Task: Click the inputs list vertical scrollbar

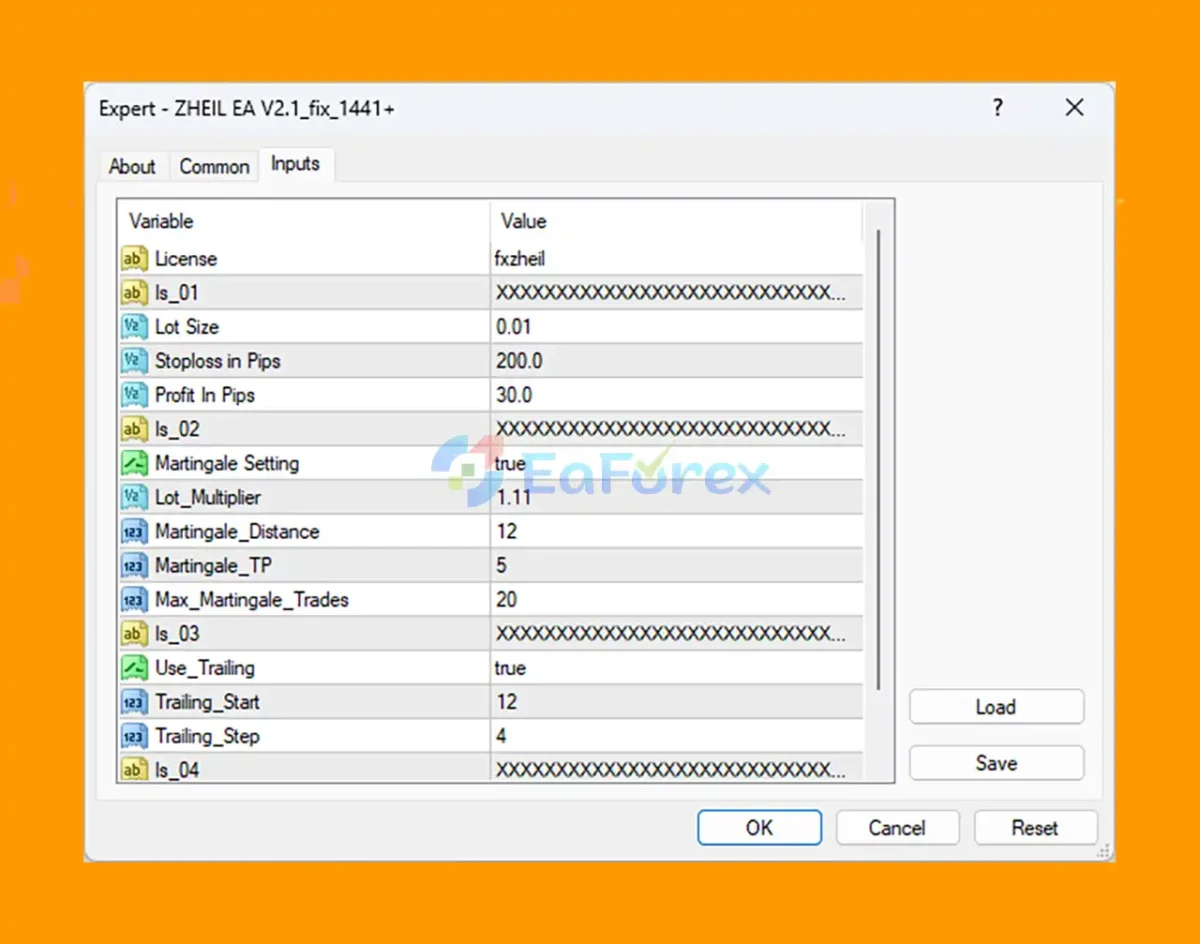Action: point(878,460)
